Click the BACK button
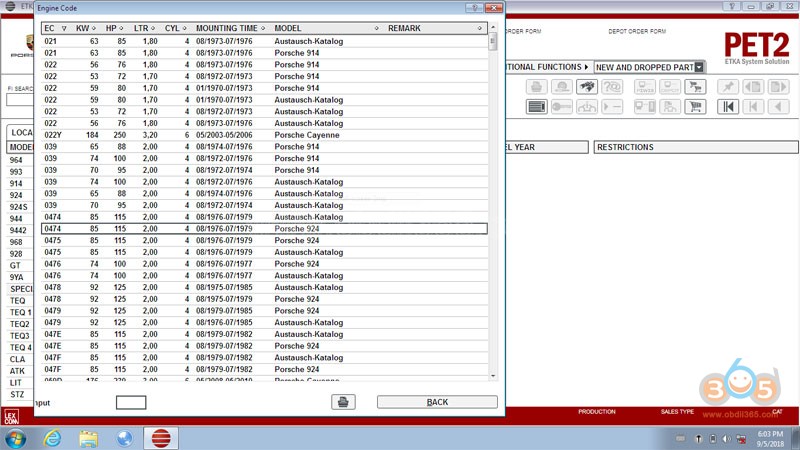Viewport: 800px width, 450px height. [437, 402]
